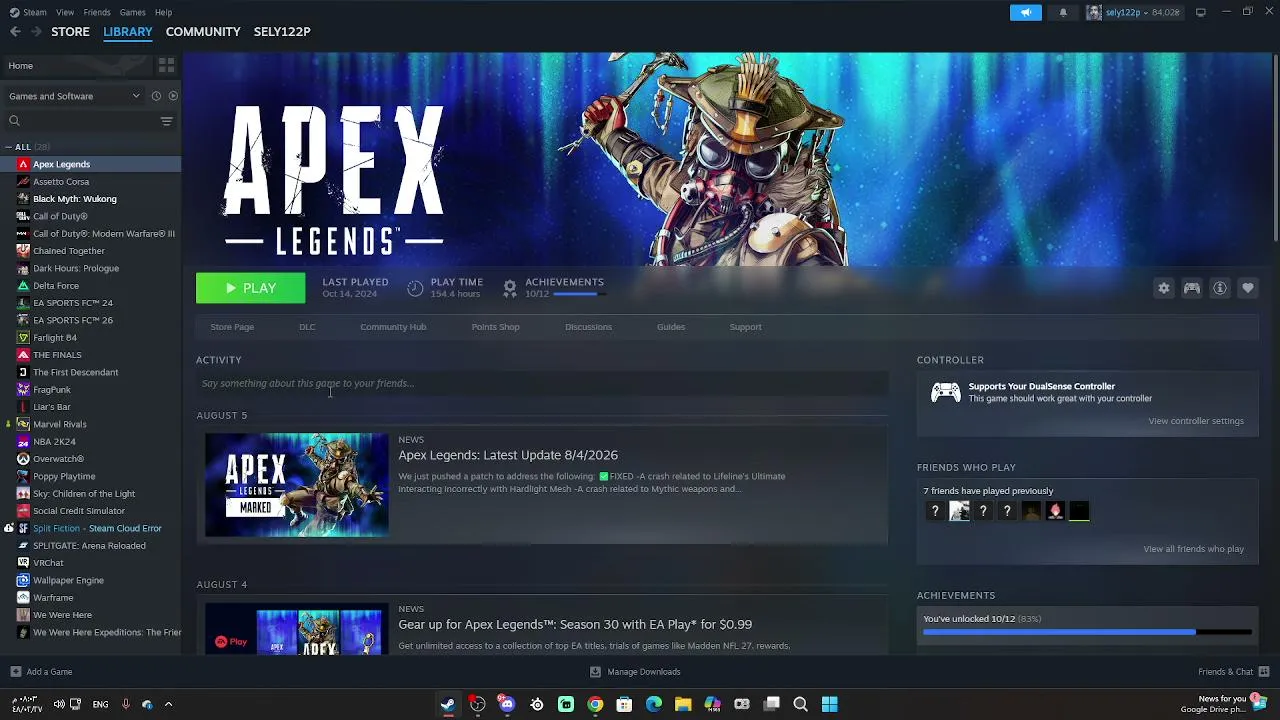
Task: Open the Support link
Action: (745, 327)
